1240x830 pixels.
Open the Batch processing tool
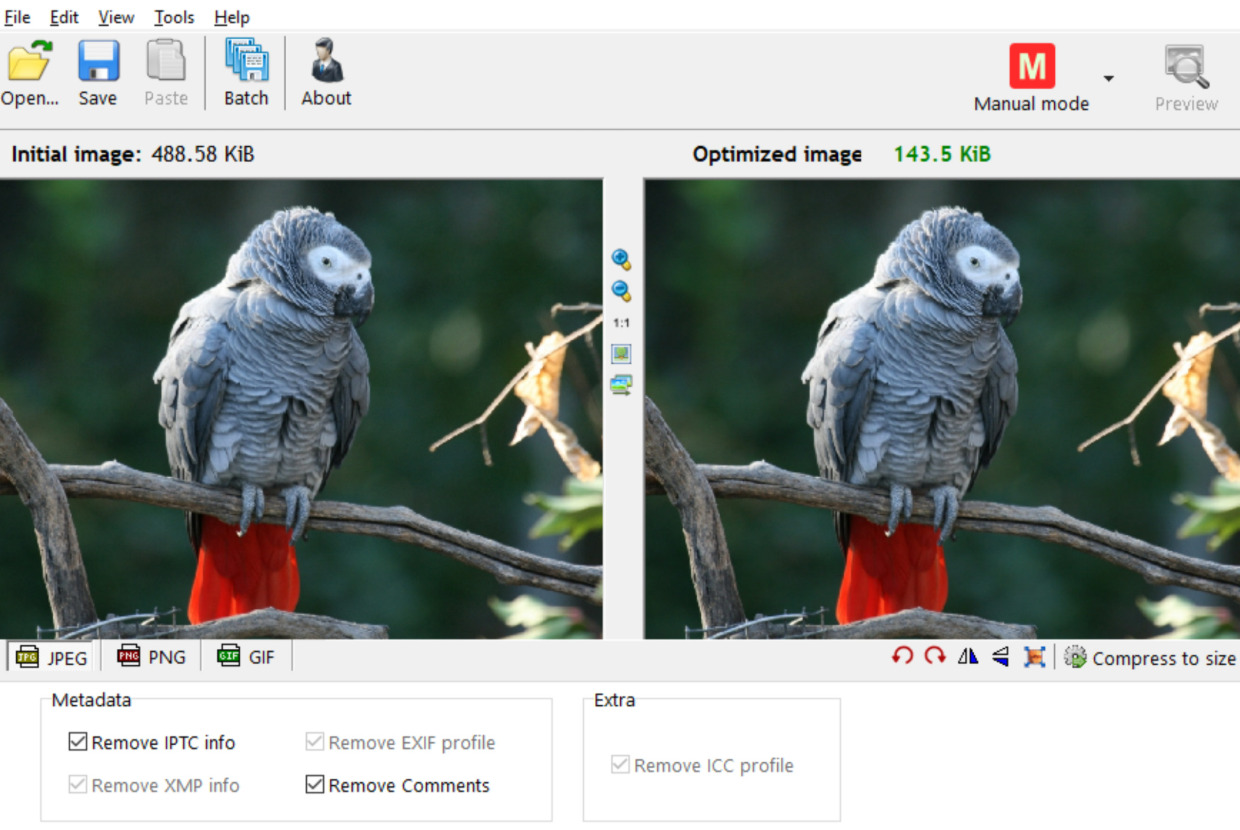click(246, 72)
